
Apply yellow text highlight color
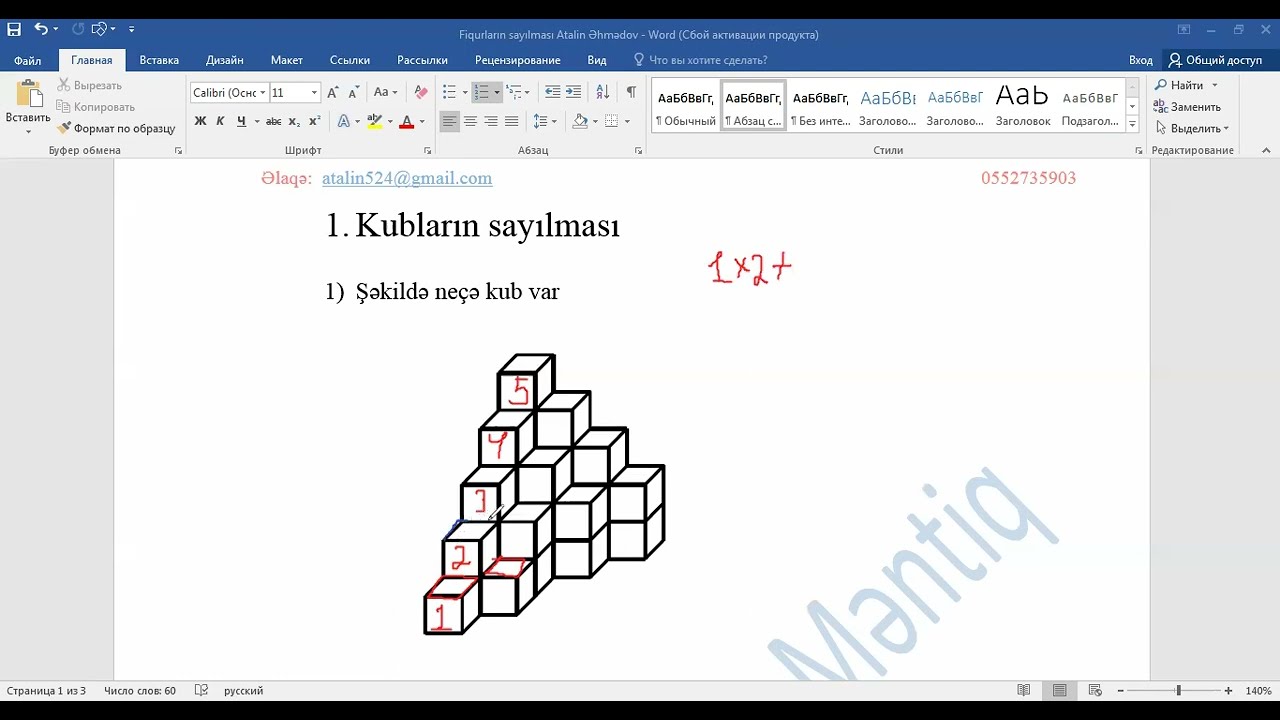pyautogui.click(x=374, y=121)
